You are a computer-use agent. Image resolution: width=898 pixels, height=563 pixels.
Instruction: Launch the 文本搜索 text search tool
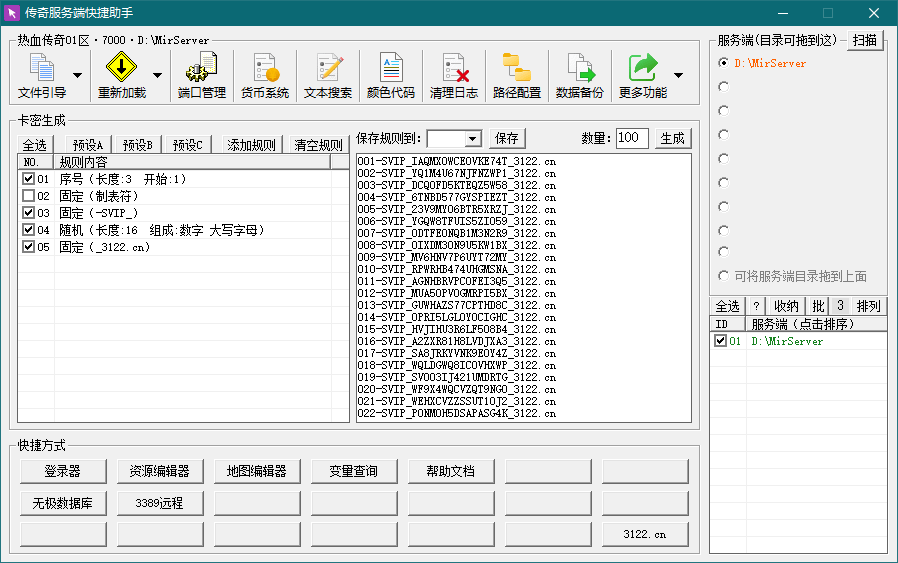pyautogui.click(x=328, y=76)
